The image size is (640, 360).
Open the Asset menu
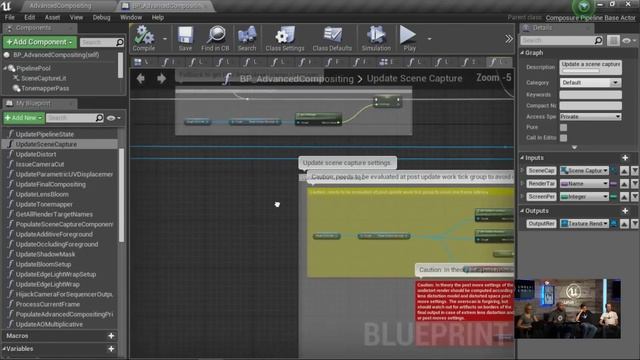52,18
